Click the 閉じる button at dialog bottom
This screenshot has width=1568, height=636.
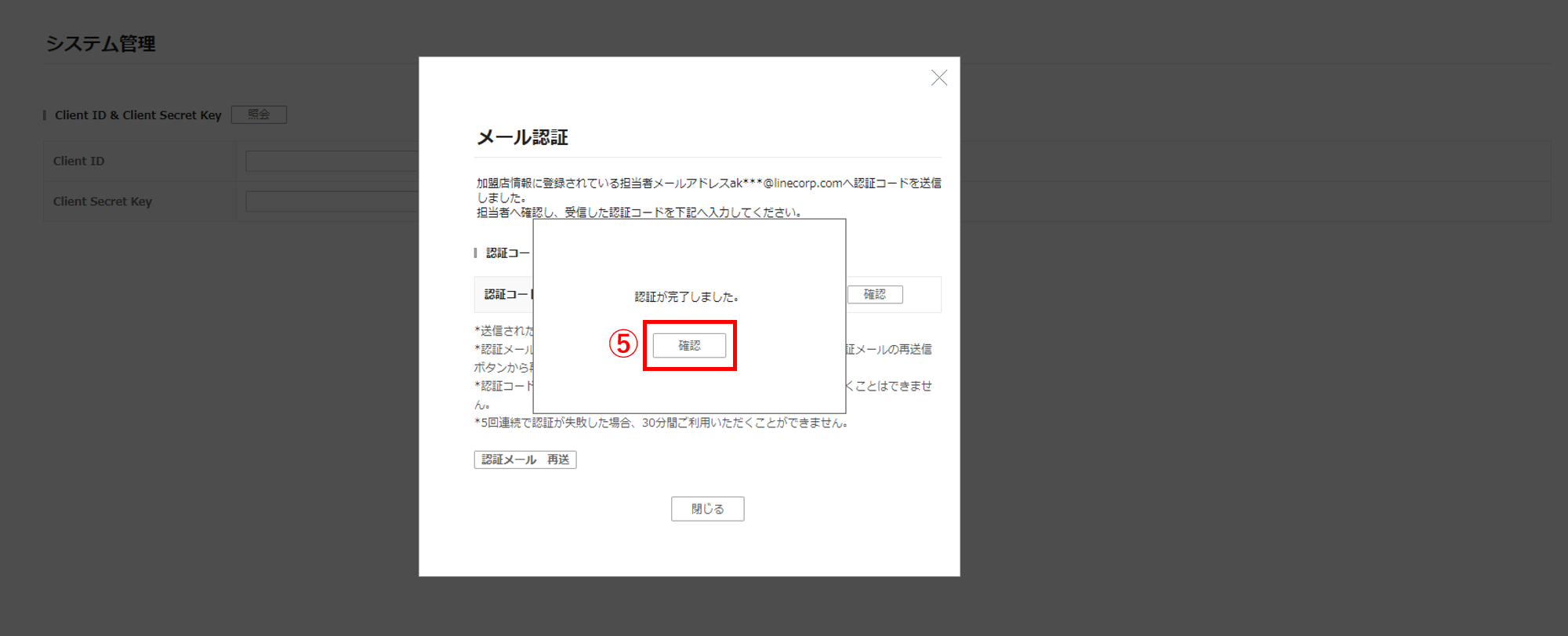(707, 509)
